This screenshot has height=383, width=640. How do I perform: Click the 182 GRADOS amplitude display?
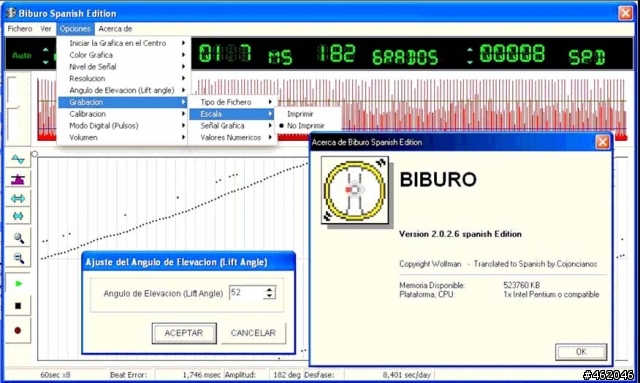378,55
